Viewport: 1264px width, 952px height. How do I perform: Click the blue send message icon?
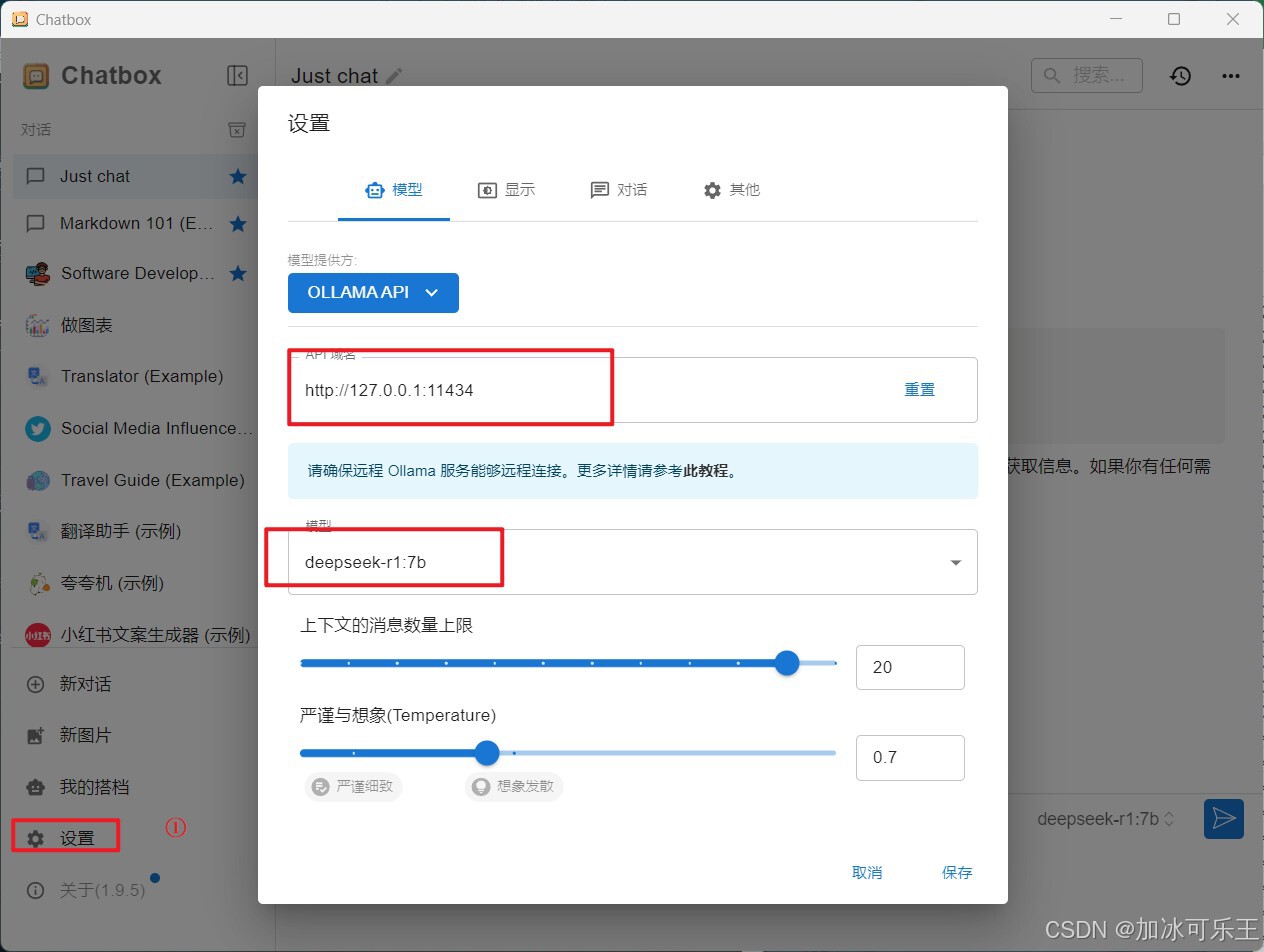[1223, 818]
